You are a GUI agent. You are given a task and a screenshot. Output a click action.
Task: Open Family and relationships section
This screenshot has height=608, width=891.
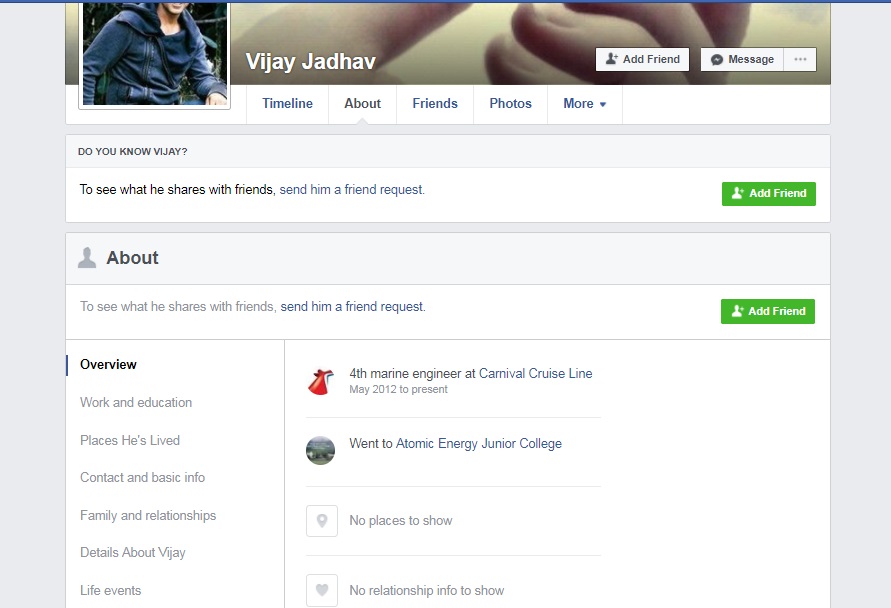coord(148,515)
